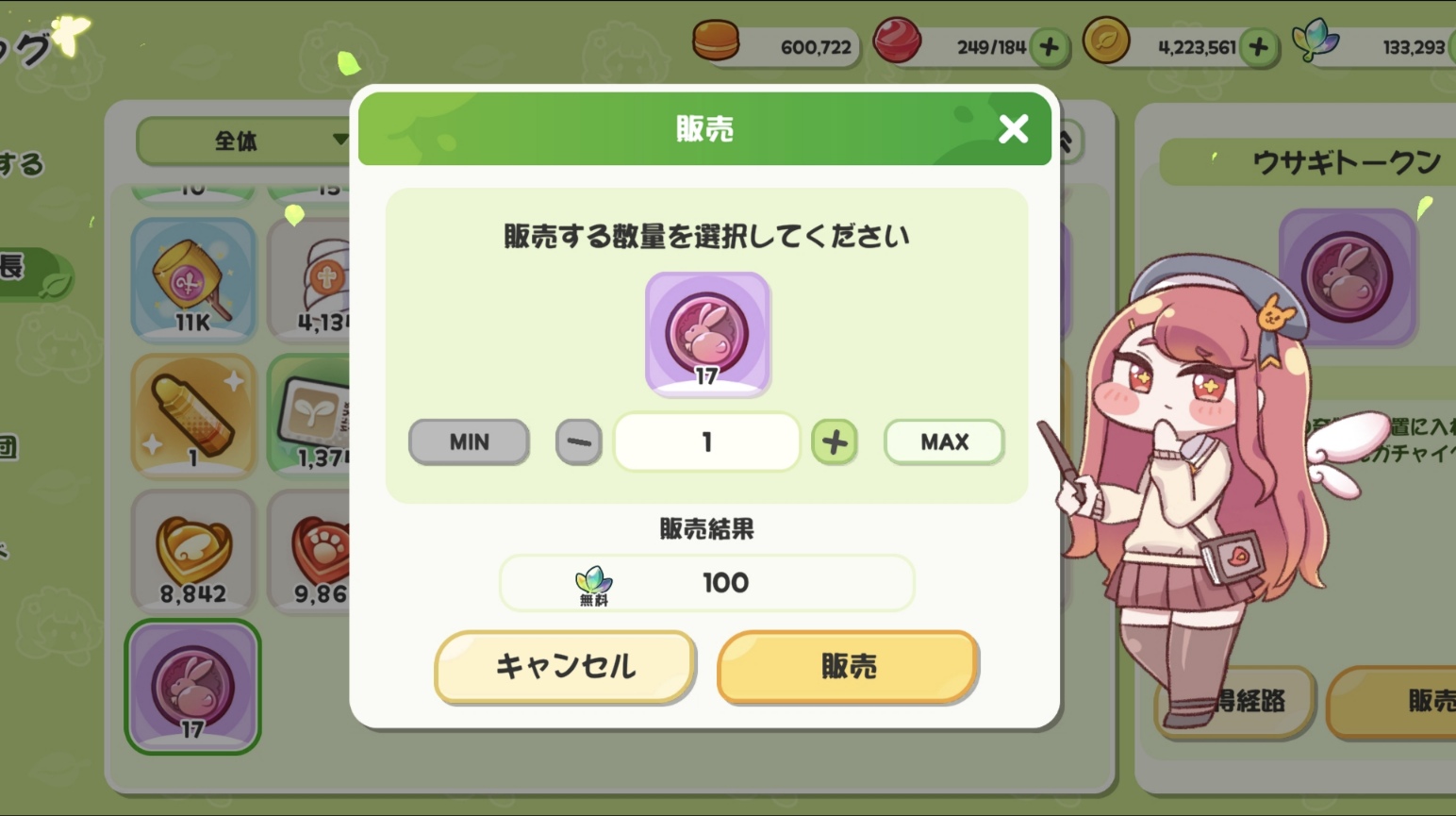Click the macaron currency icon

click(716, 42)
